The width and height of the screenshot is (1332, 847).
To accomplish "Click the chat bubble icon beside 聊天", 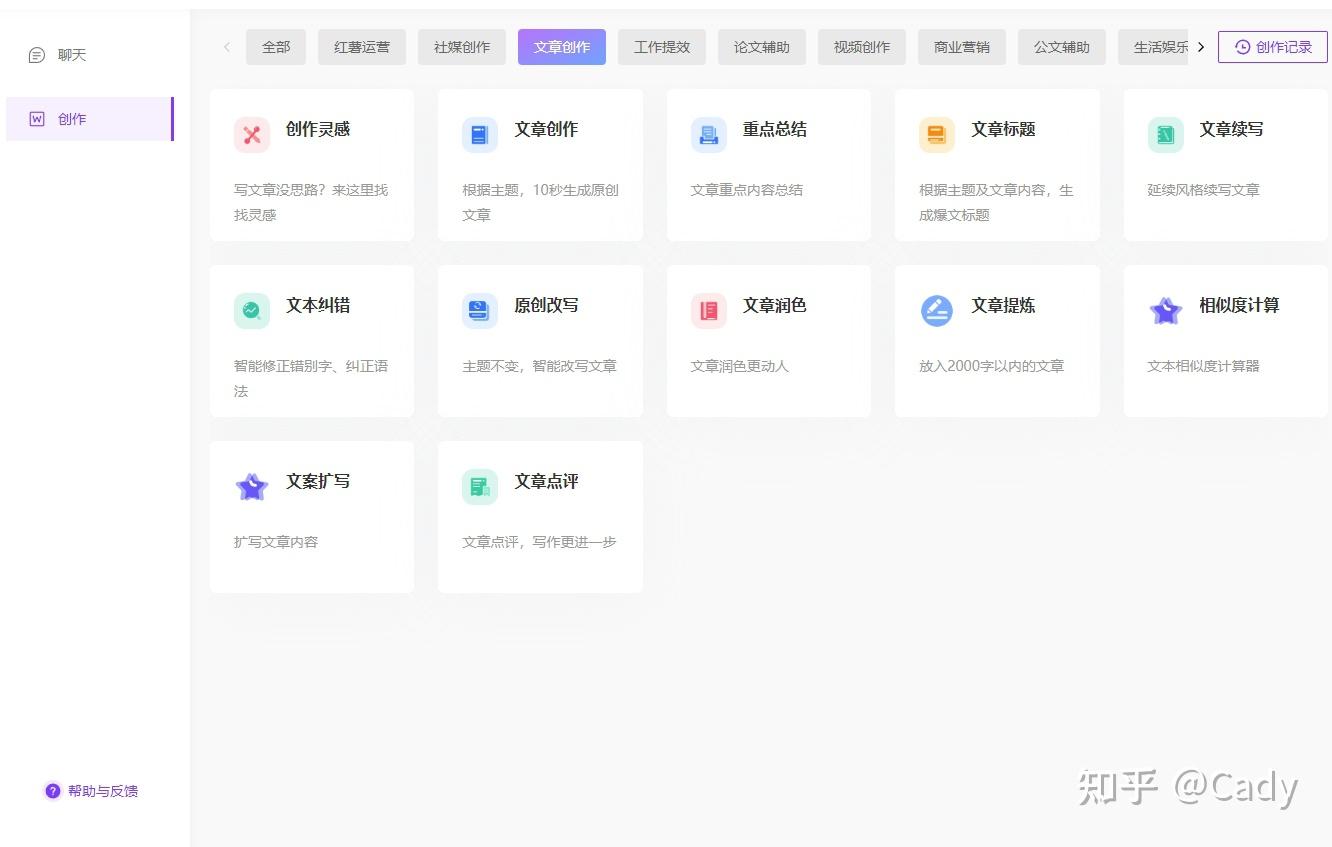I will click(x=37, y=55).
